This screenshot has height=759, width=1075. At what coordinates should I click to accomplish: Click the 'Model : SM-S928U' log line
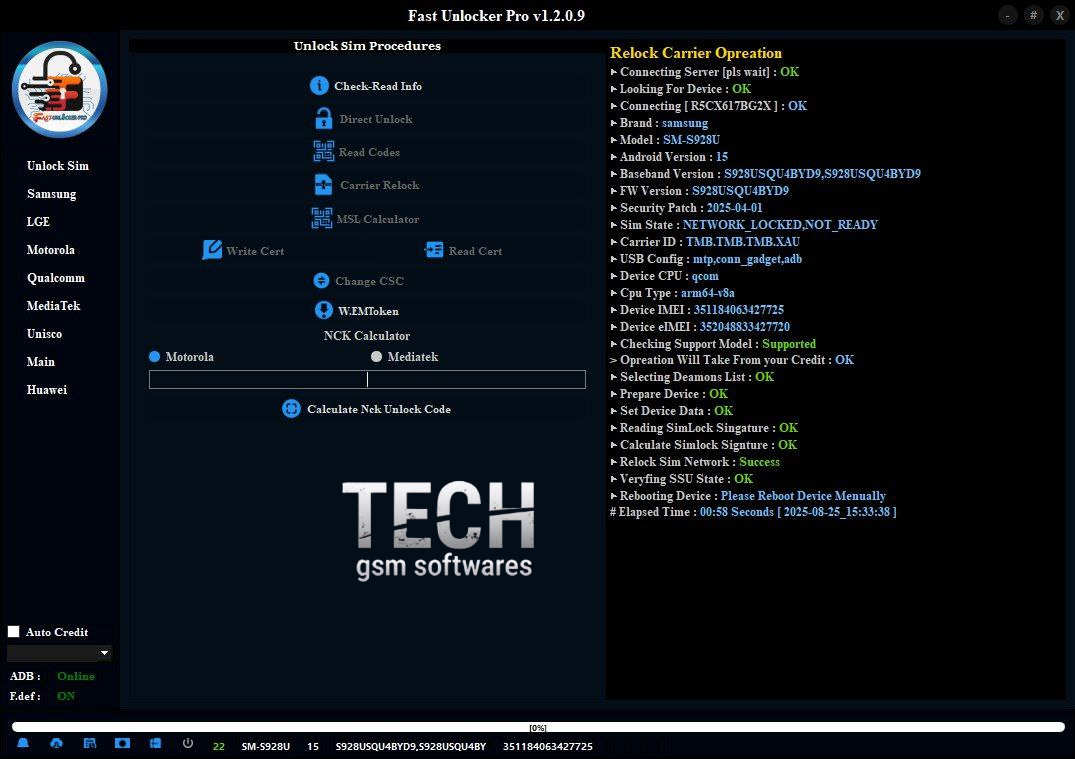tap(665, 140)
